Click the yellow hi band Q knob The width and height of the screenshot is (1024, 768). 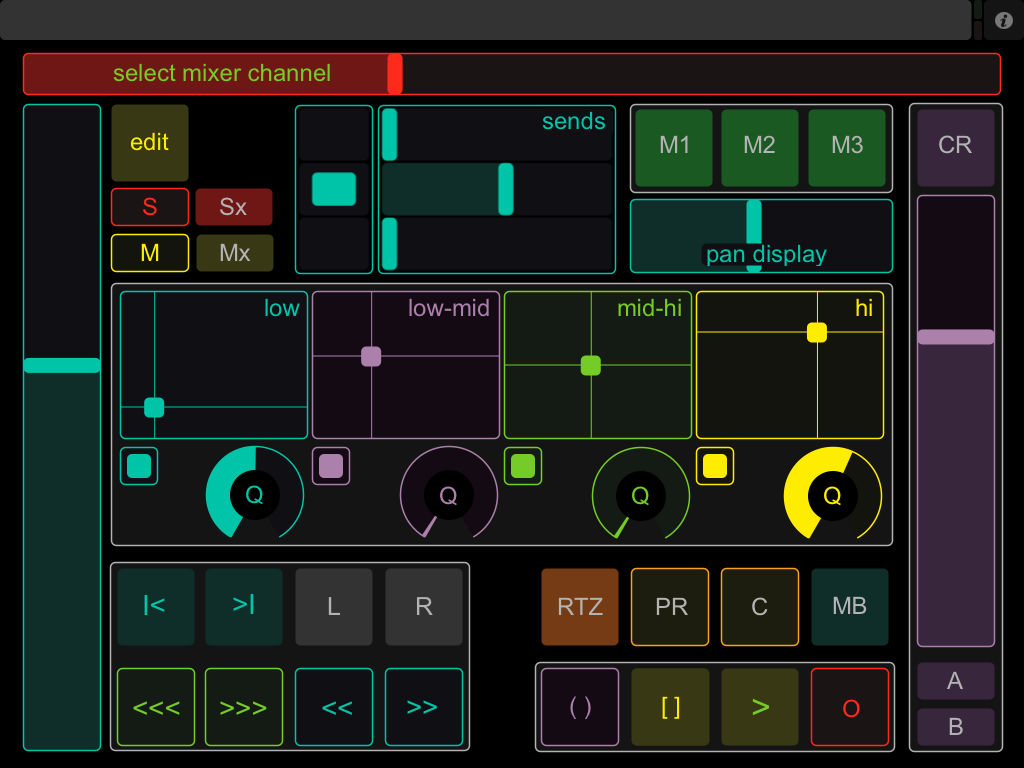pyautogui.click(x=833, y=495)
